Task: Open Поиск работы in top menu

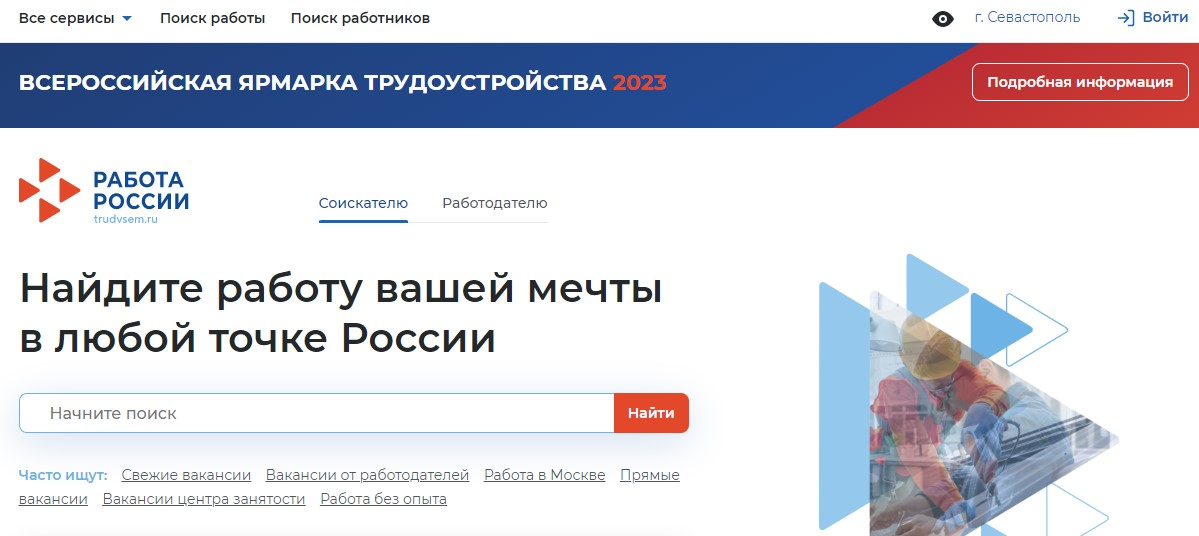Action: click(x=213, y=18)
